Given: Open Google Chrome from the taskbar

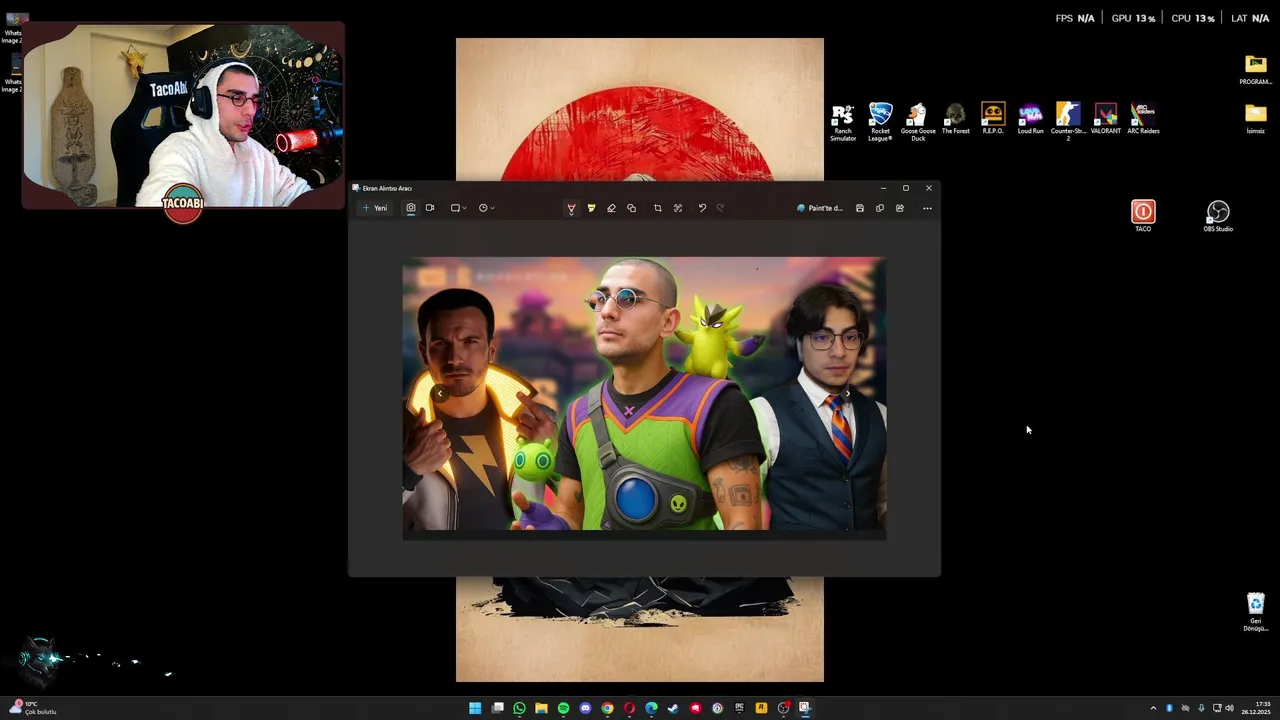Looking at the screenshot, I should coord(607,708).
